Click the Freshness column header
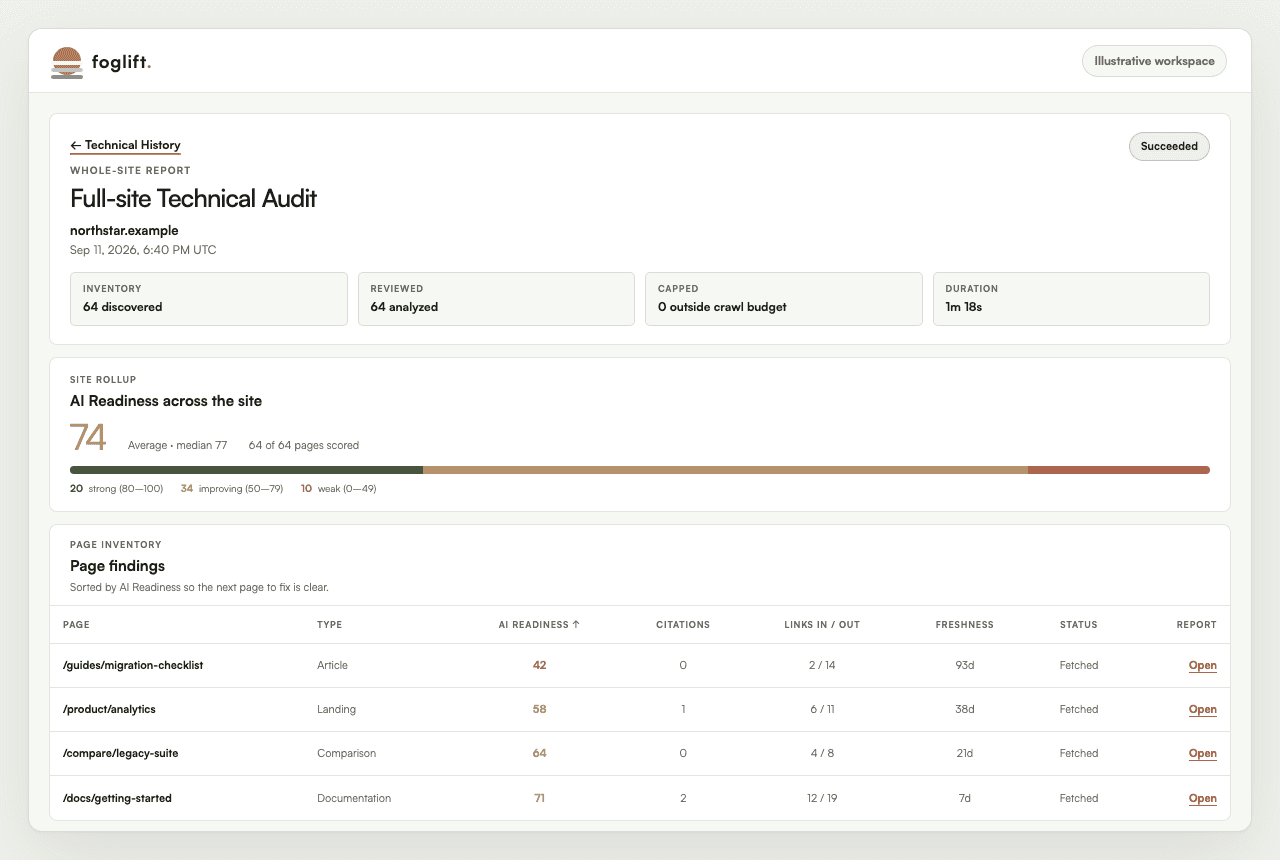Image resolution: width=1280 pixels, height=860 pixels. [964, 624]
